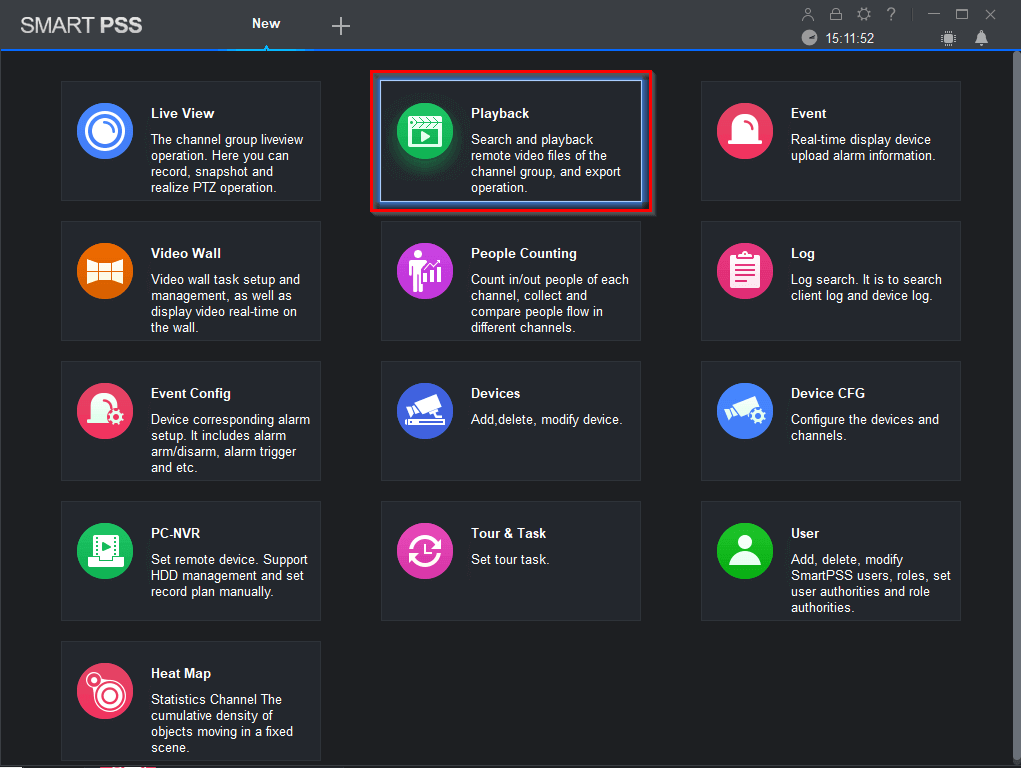Click the user account icon in title bar
Viewport: 1021px width, 768px height.
pyautogui.click(x=809, y=14)
